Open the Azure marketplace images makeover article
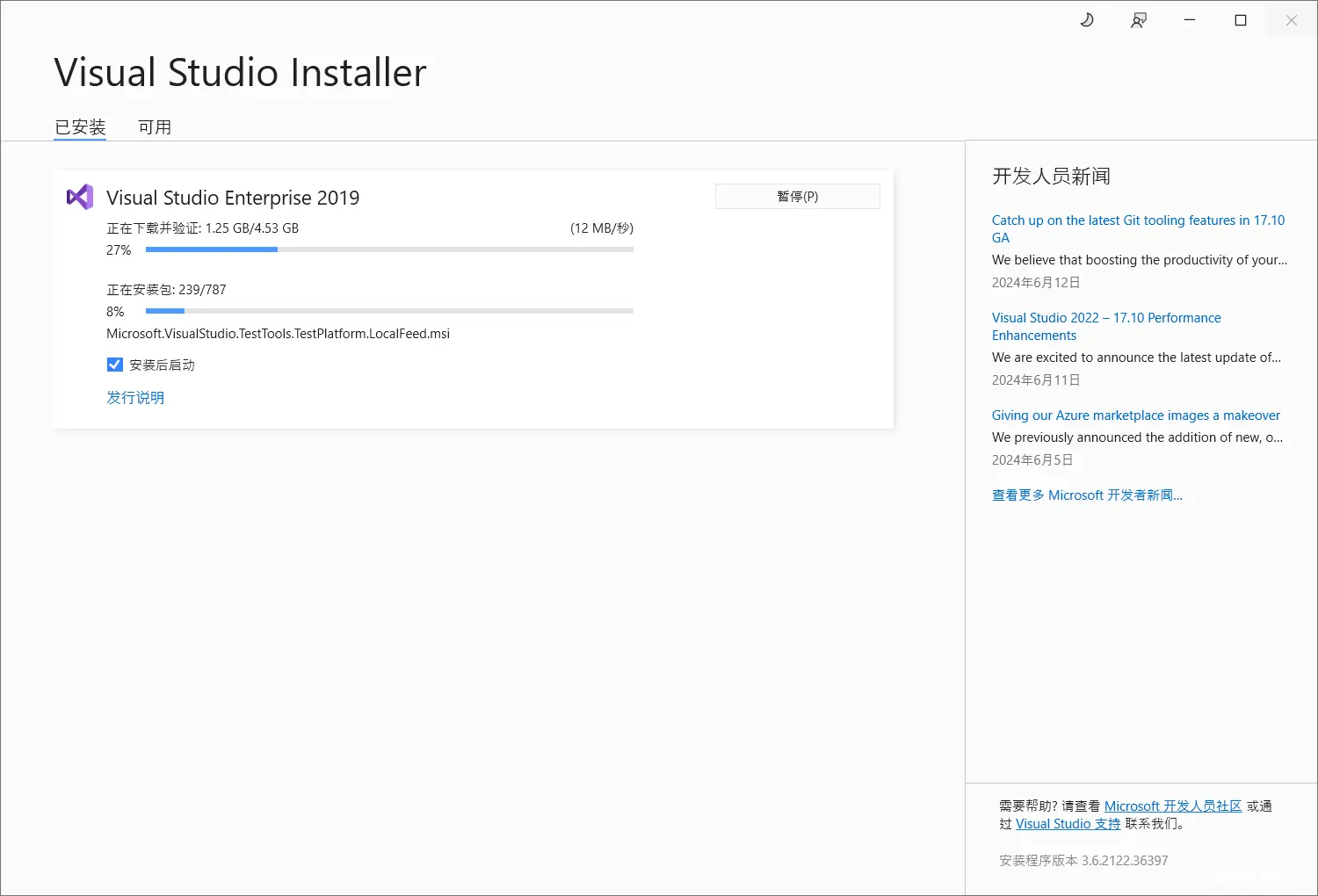Screen dimensions: 1318x896 1136,415
